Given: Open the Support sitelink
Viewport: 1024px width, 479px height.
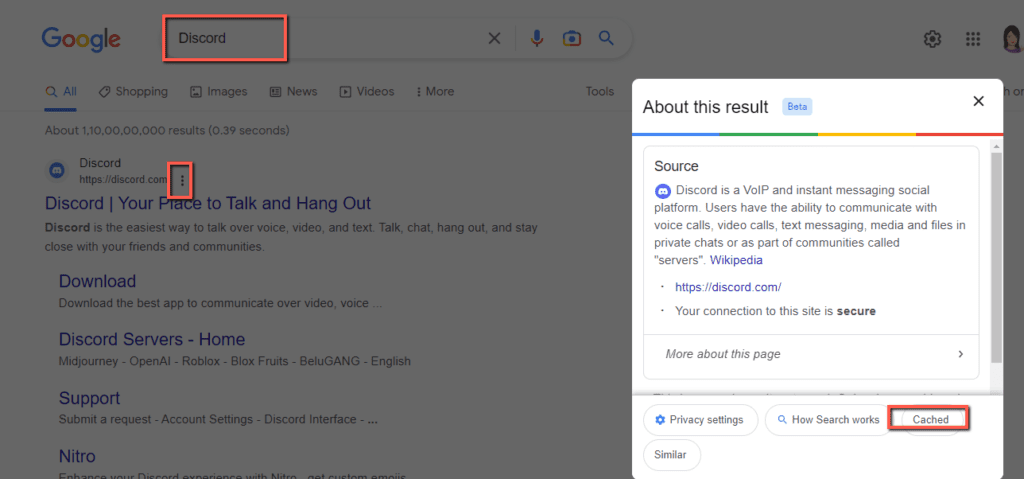Looking at the screenshot, I should (x=89, y=398).
